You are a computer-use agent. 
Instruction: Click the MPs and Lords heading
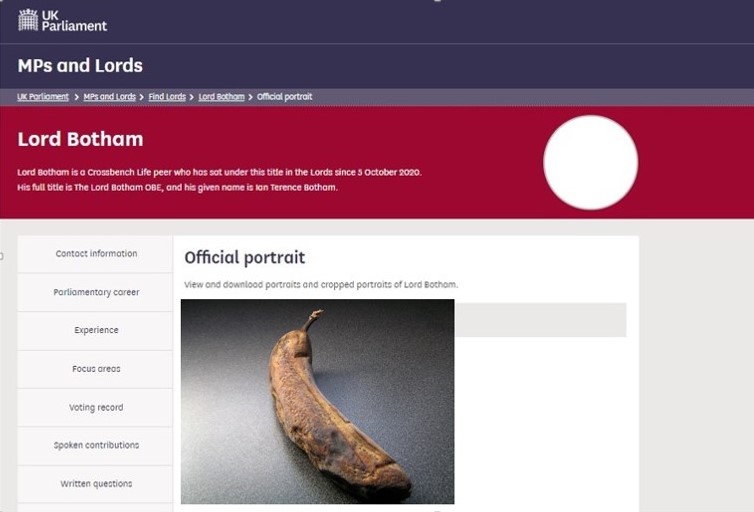[x=80, y=65]
